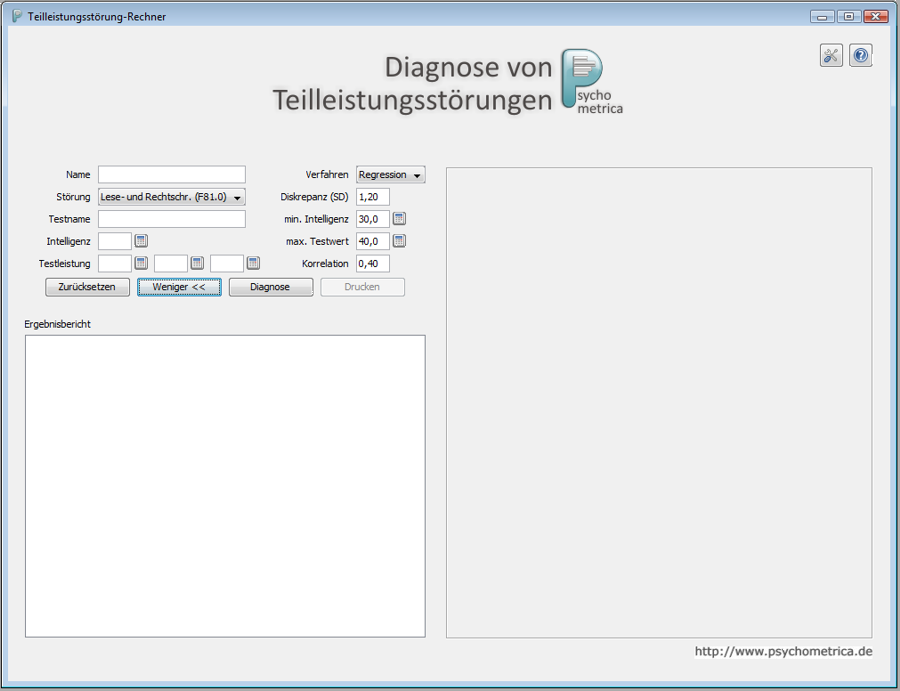Click the Korrelation value field
900x691 pixels.
click(x=372, y=263)
